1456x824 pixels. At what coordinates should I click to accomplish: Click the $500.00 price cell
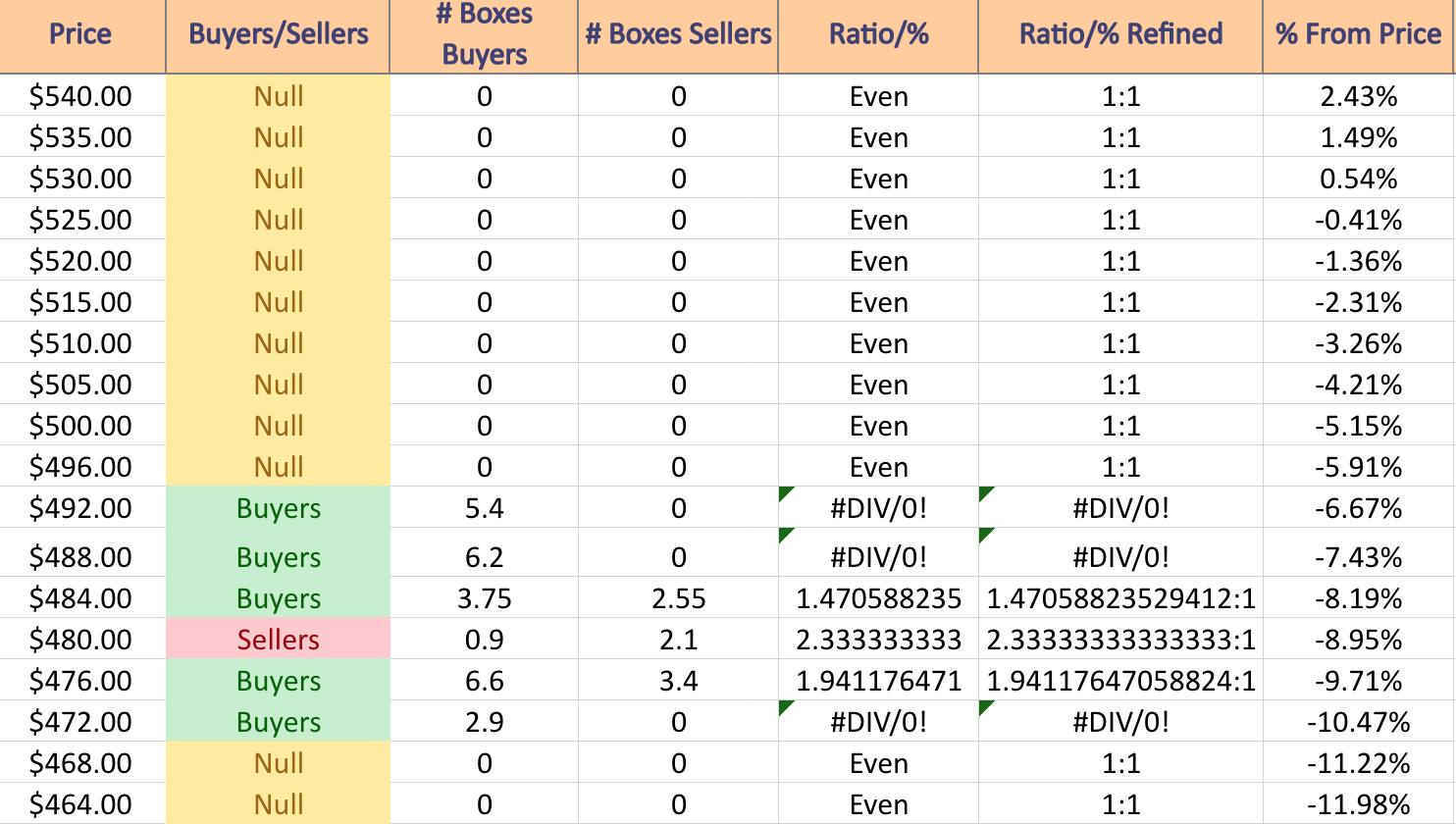(x=82, y=425)
